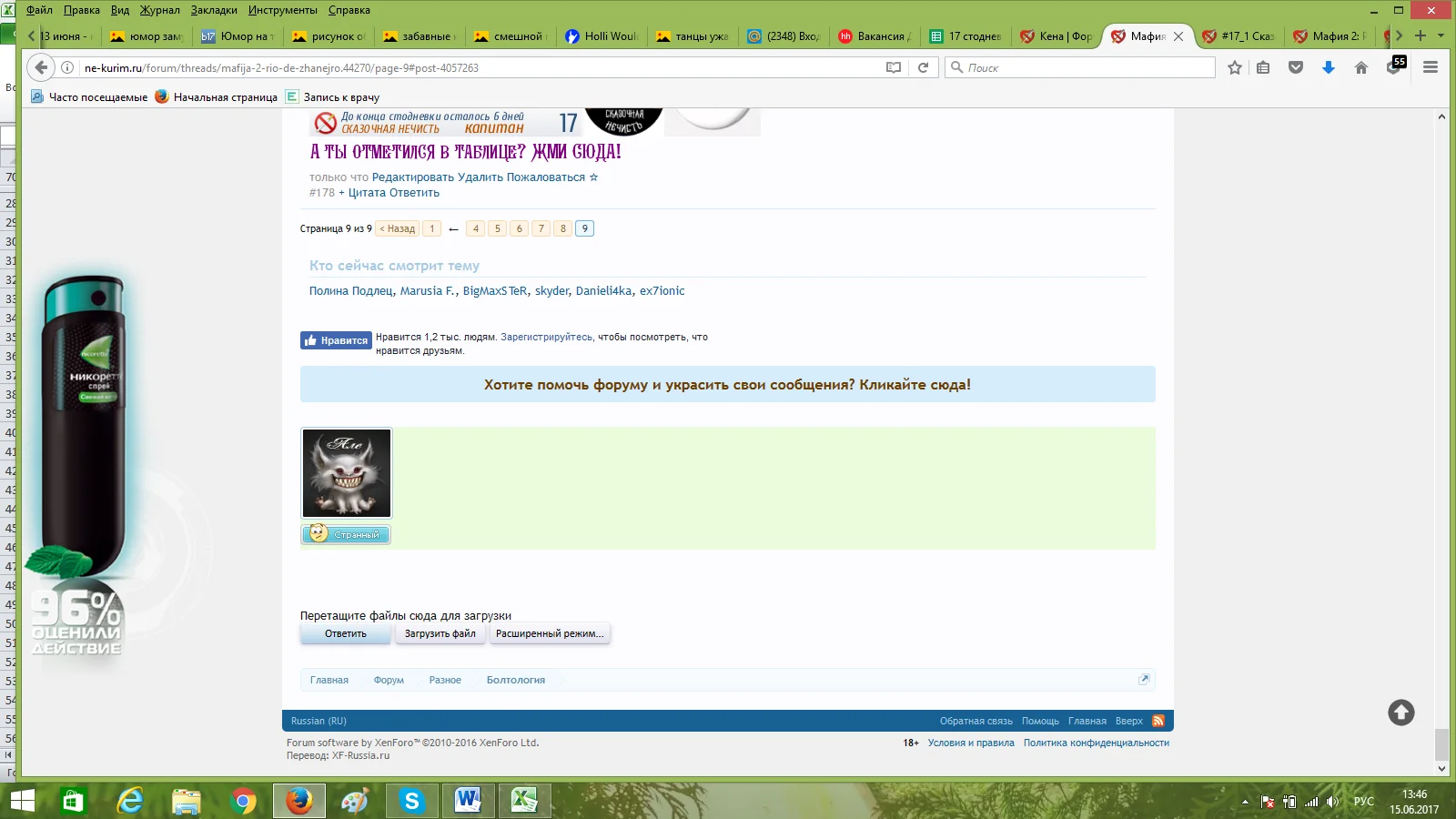Open the Файл menu
The width and height of the screenshot is (1456, 819).
point(39,10)
